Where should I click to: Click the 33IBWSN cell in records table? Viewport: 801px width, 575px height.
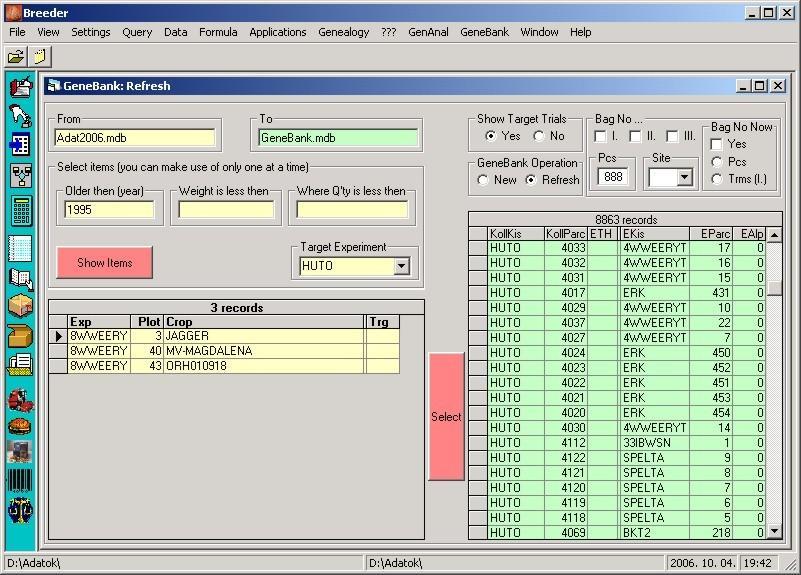coord(654,443)
